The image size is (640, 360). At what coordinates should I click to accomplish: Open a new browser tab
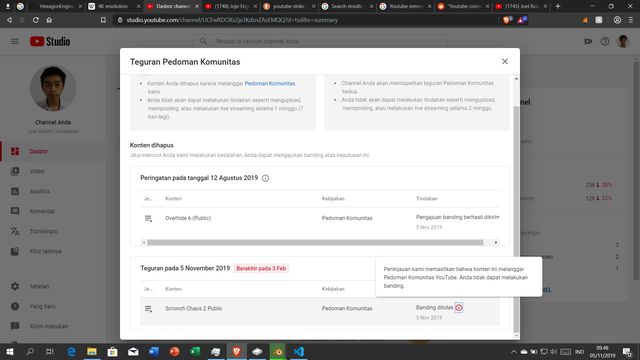pyautogui.click(x=558, y=6)
